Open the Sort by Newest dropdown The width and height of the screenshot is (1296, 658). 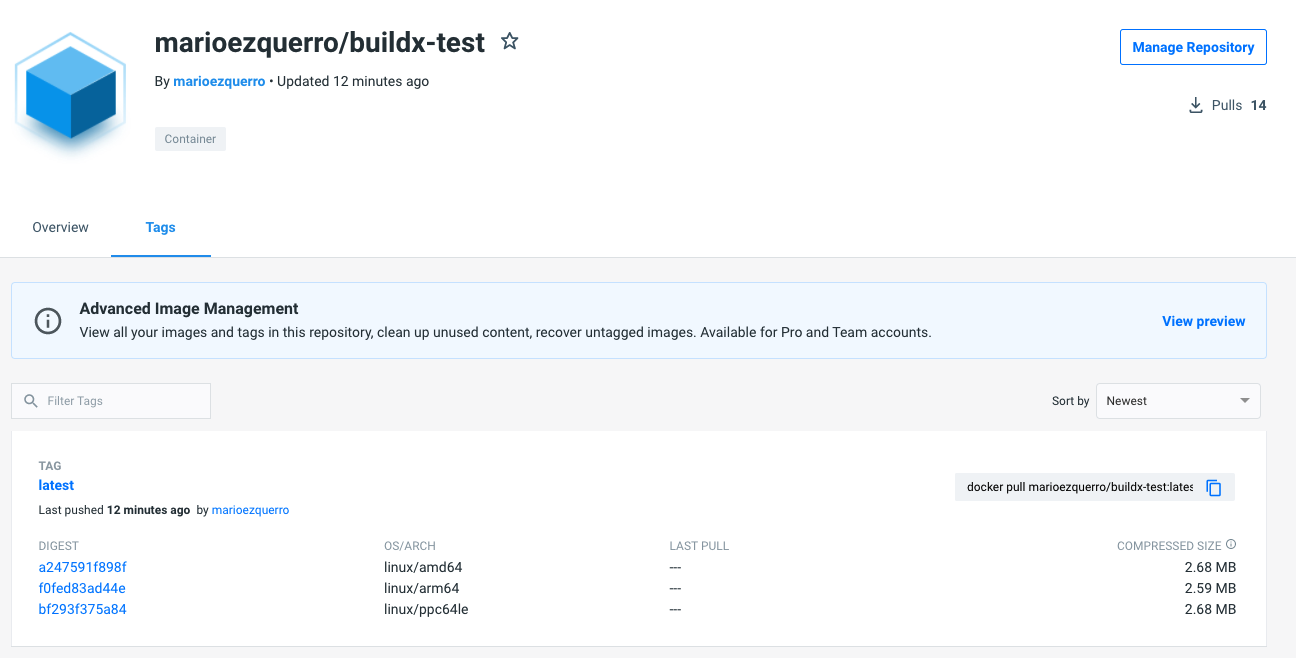coord(1178,401)
